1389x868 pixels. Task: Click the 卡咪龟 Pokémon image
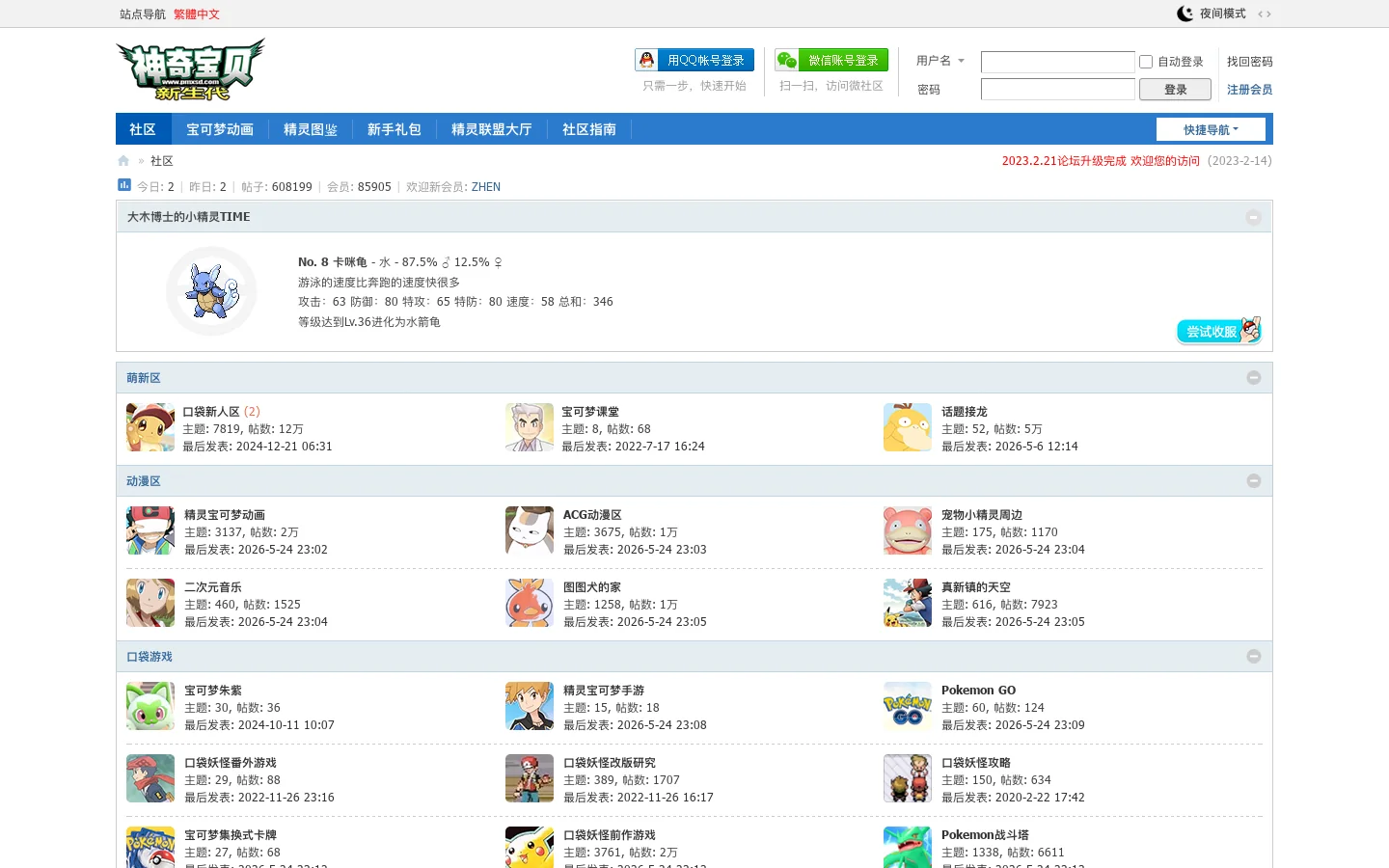click(211, 291)
